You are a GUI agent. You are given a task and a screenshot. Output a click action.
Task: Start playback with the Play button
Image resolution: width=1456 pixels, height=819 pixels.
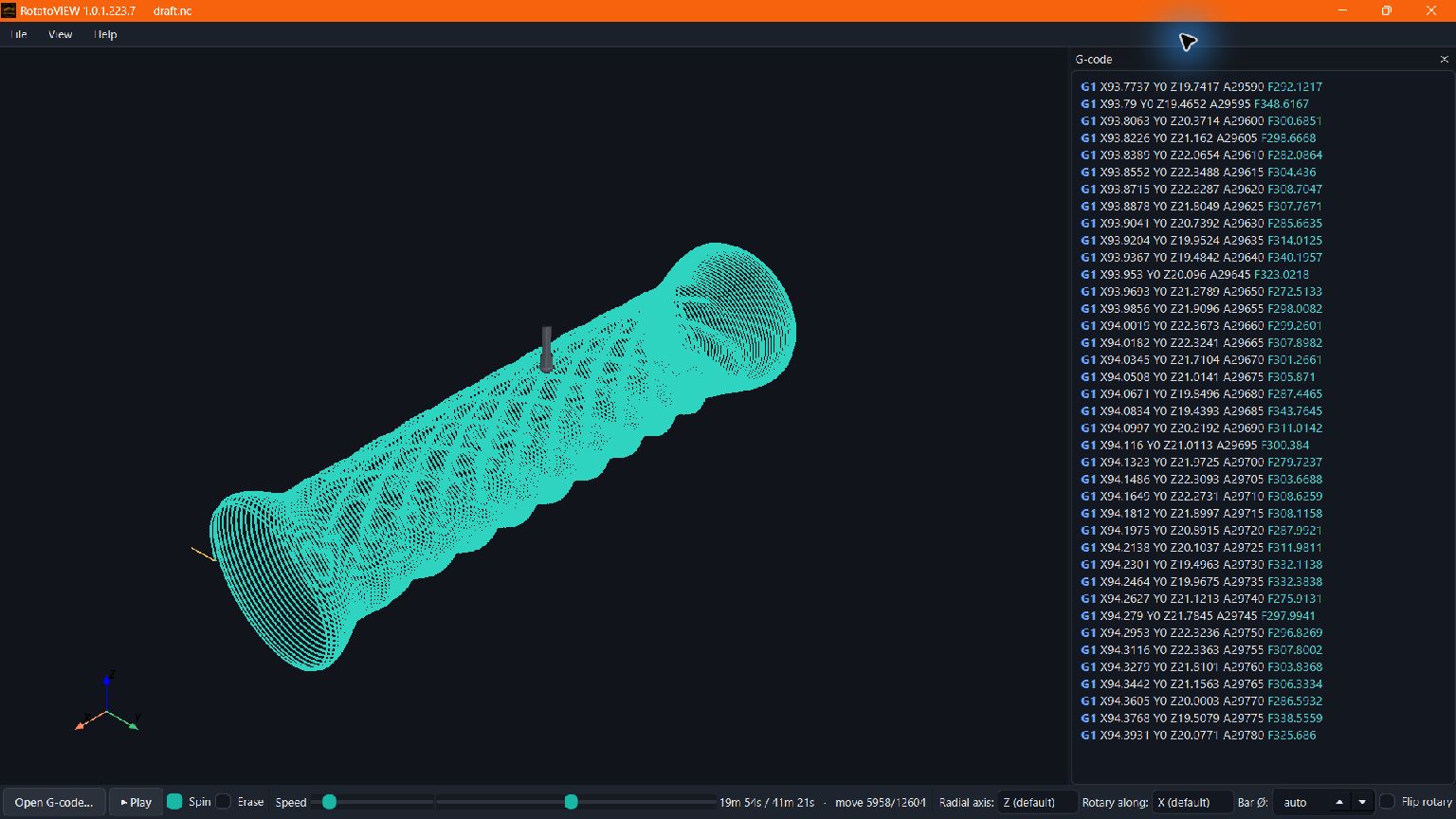(136, 802)
